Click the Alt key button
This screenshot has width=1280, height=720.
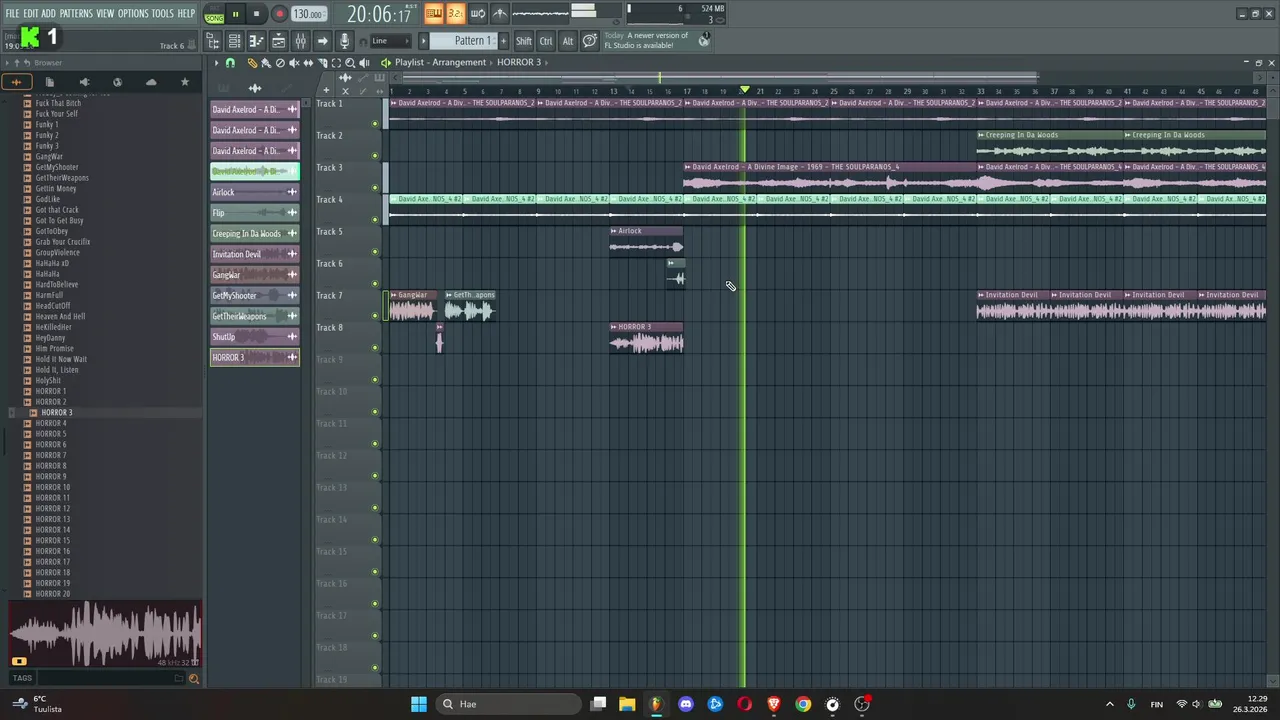pos(567,41)
